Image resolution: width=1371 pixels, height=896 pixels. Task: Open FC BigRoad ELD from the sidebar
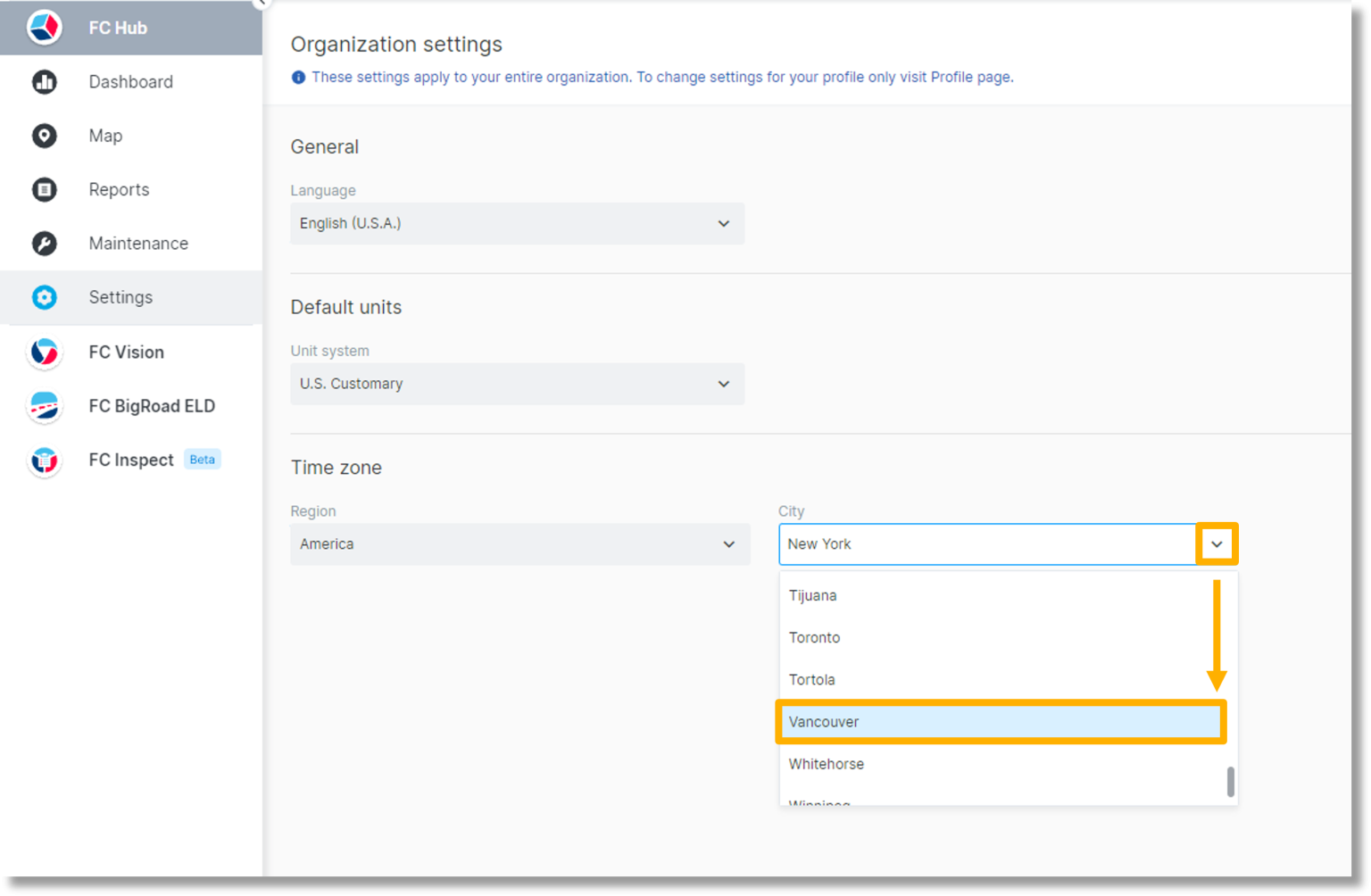[x=131, y=406]
